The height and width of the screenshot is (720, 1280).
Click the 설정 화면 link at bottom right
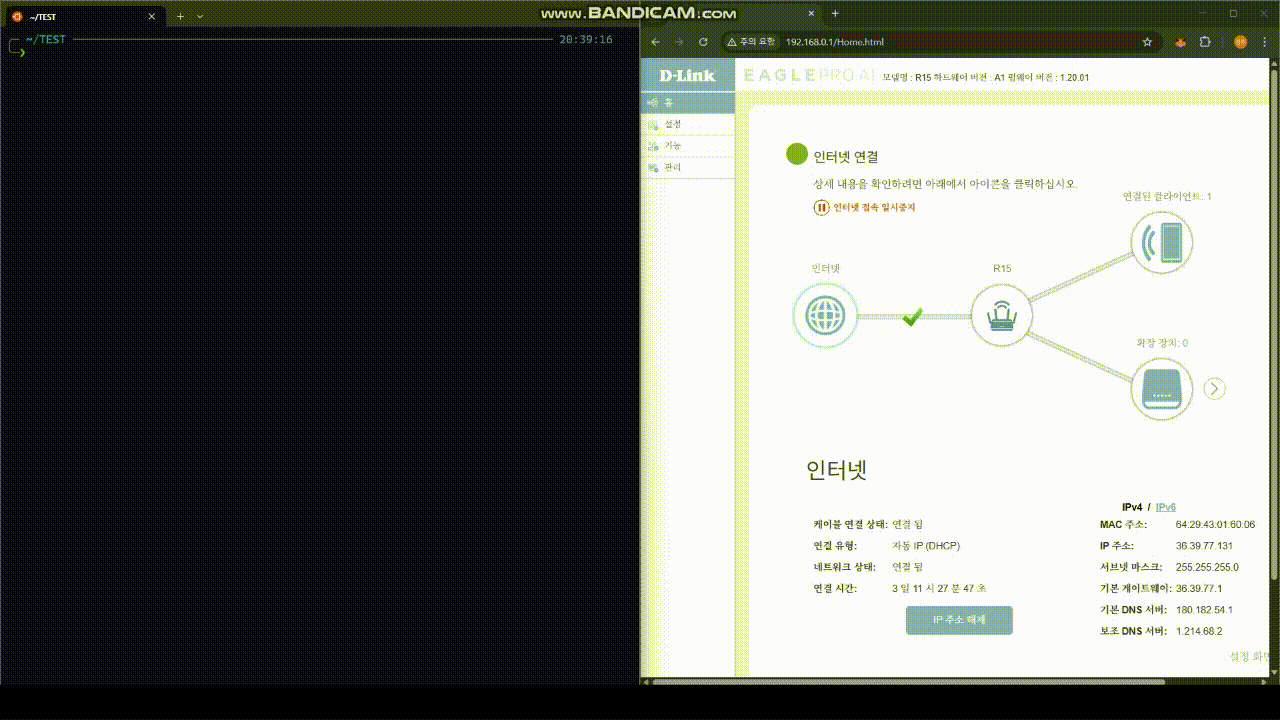[x=1249, y=656]
